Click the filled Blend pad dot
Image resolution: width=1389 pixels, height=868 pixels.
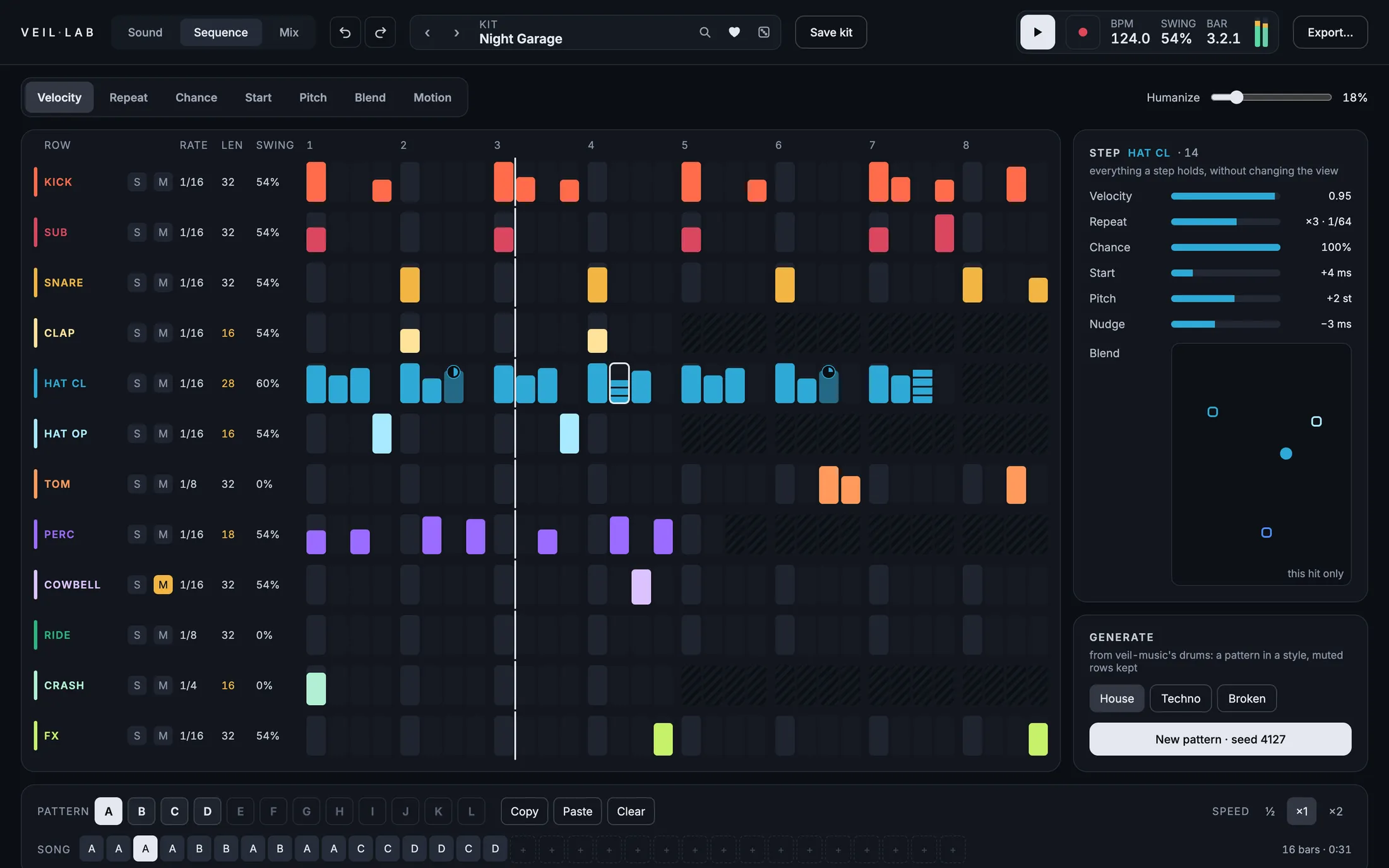(x=1286, y=453)
